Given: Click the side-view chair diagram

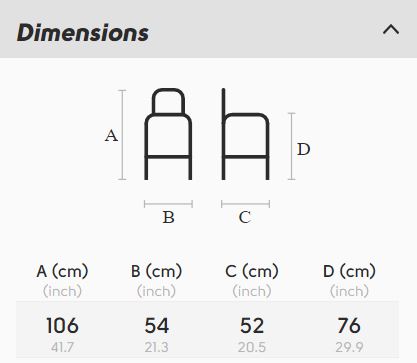Looking at the screenshot, I should [245, 134].
